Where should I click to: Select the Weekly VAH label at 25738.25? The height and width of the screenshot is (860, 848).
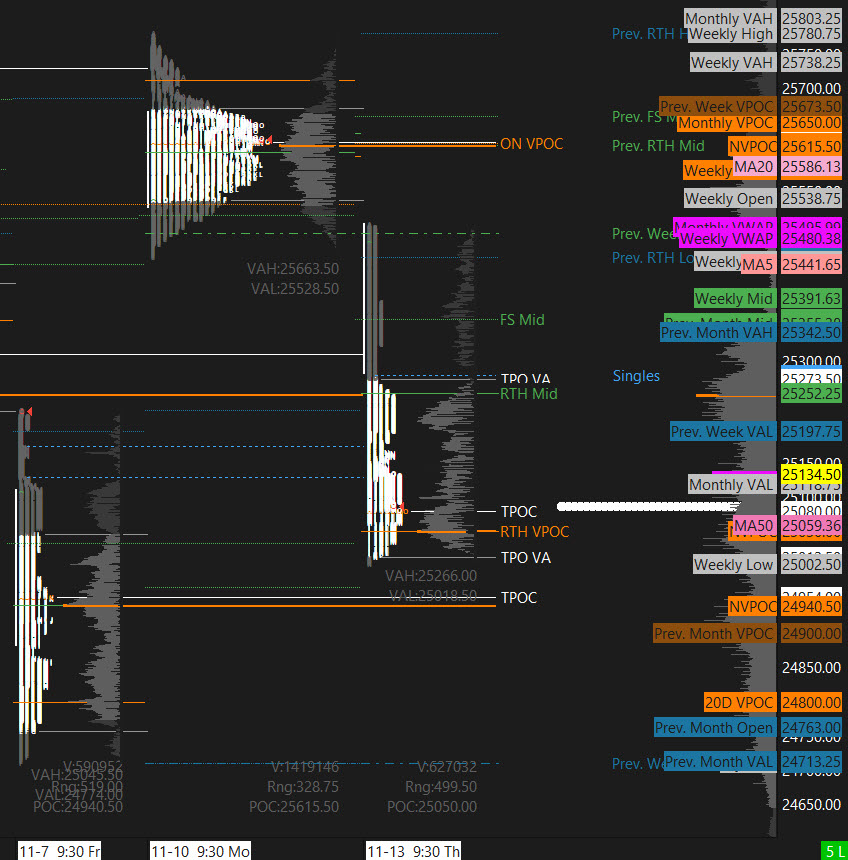pos(732,62)
